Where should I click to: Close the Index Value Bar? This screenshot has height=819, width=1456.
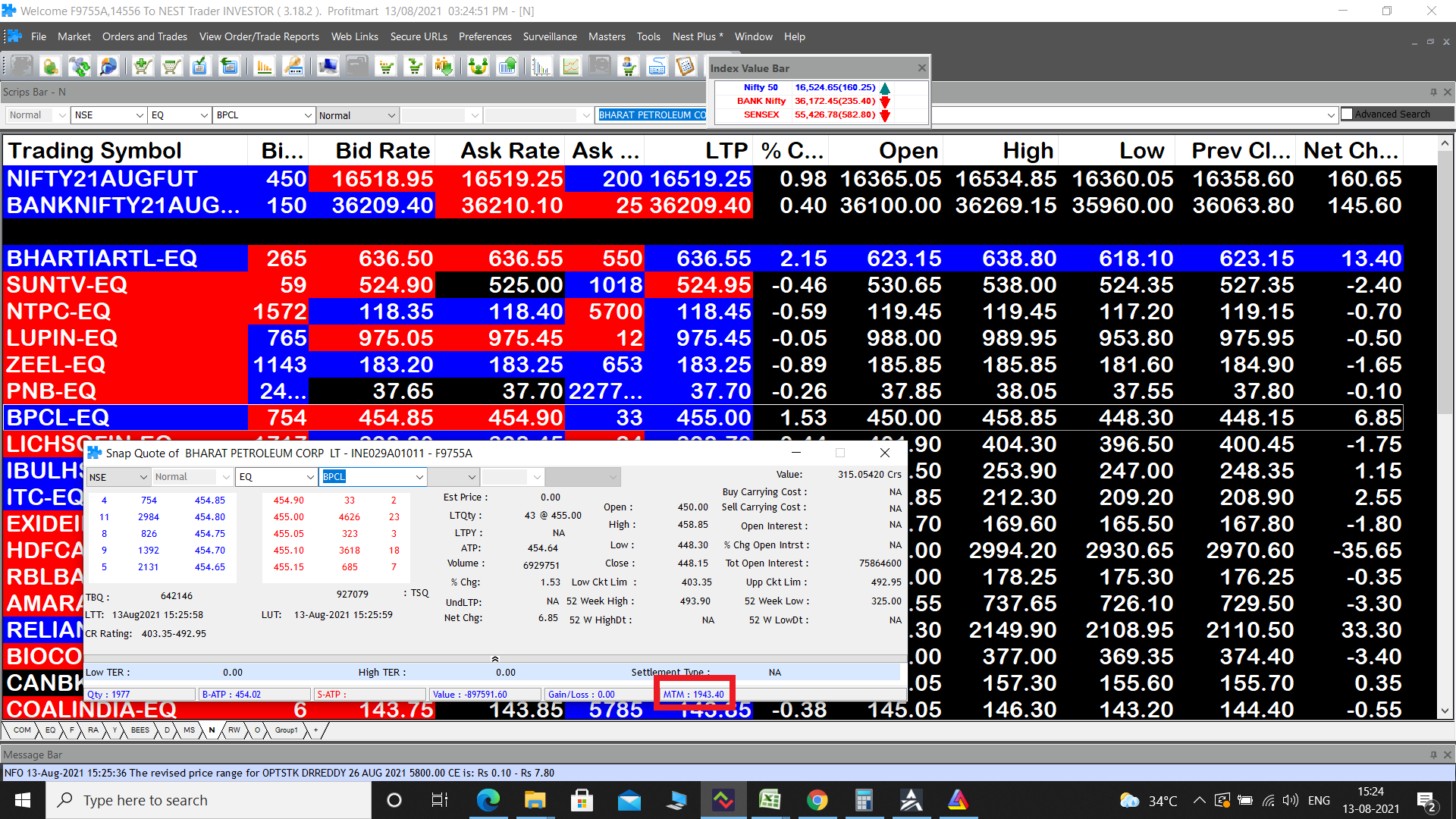pos(921,68)
